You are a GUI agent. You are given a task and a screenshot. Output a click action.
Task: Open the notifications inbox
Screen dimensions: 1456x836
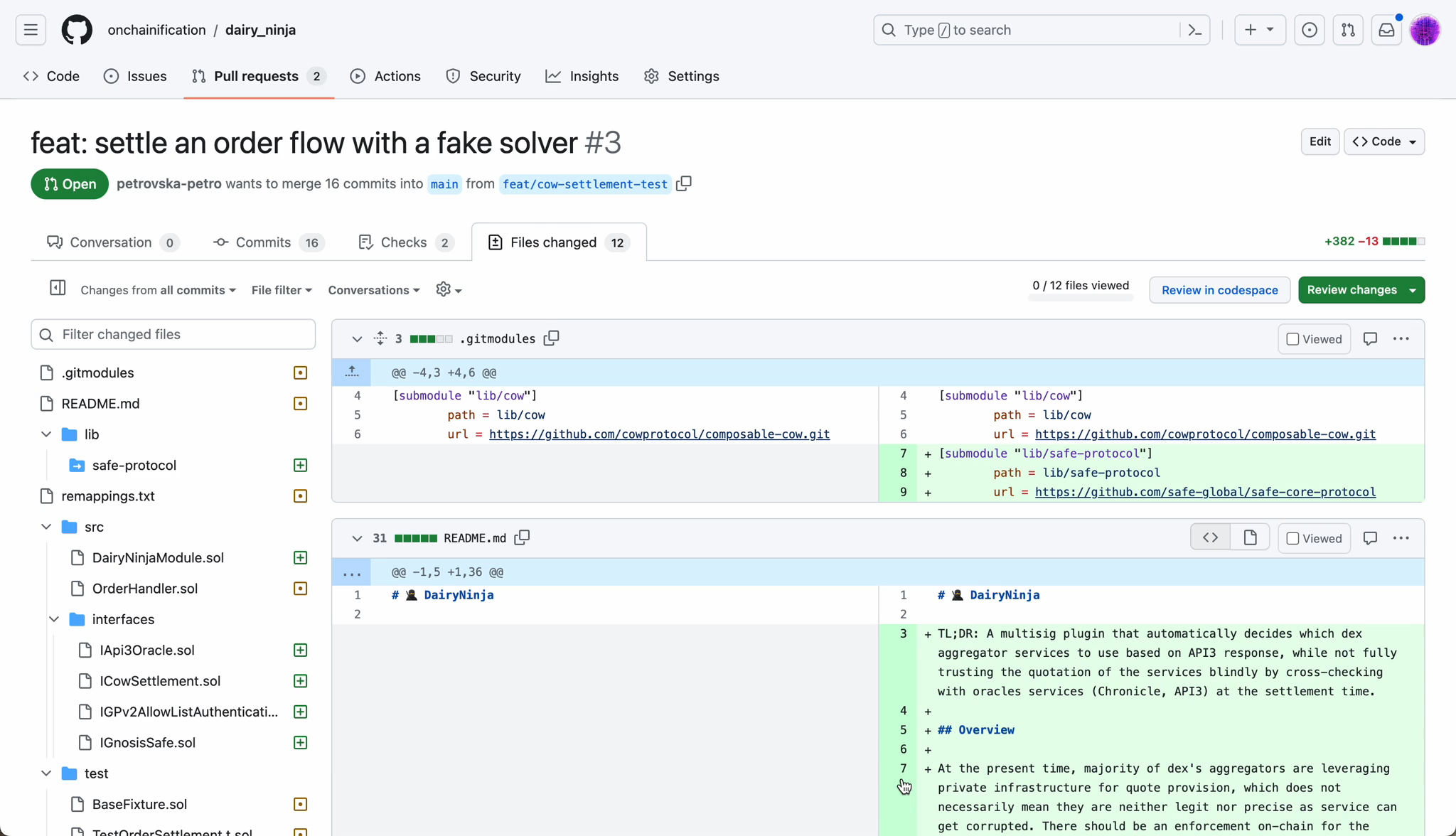pos(1386,30)
